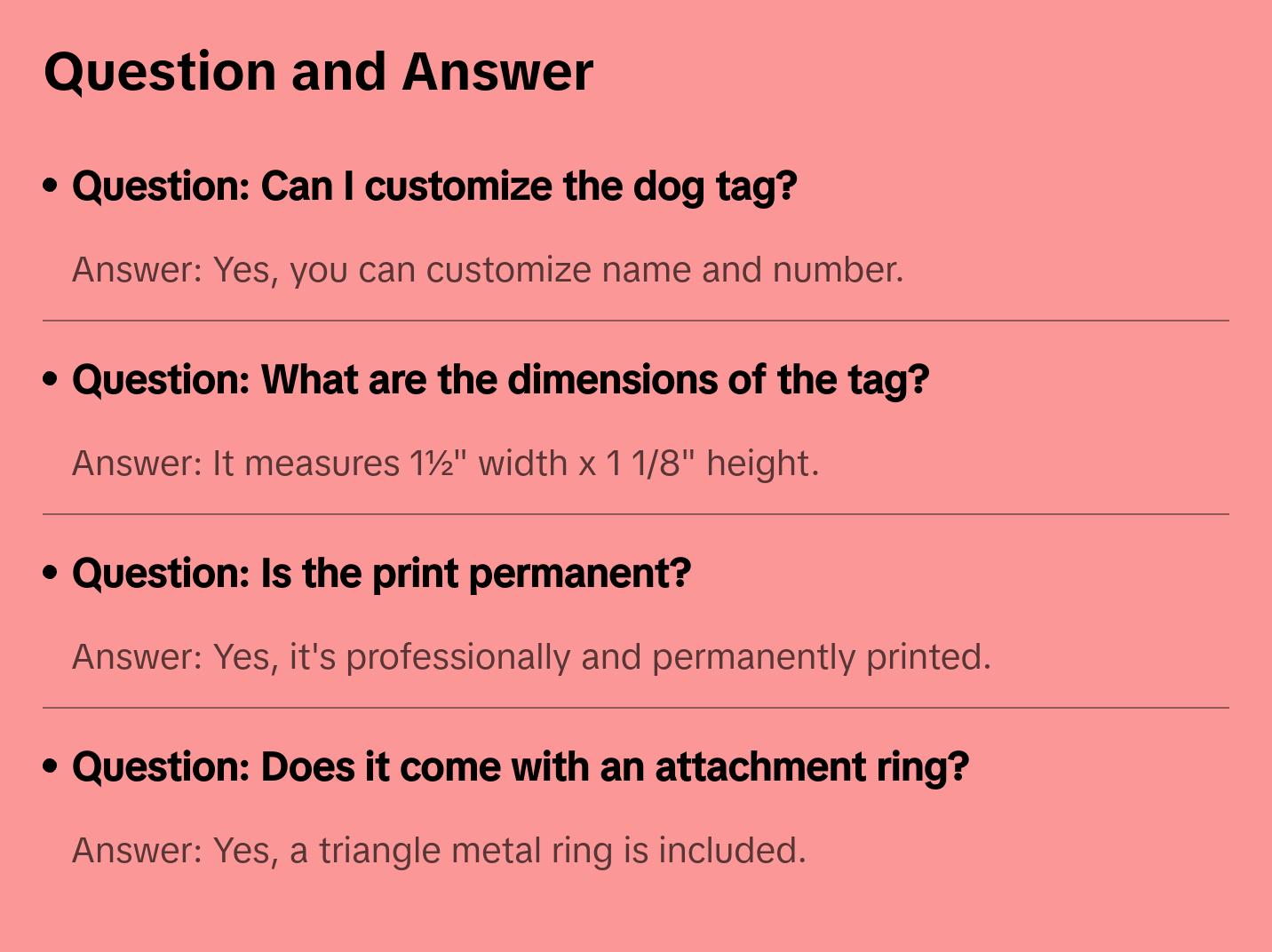The image size is (1272, 952).
Task: Click the bullet before the print permanent question
Action: coord(51,573)
